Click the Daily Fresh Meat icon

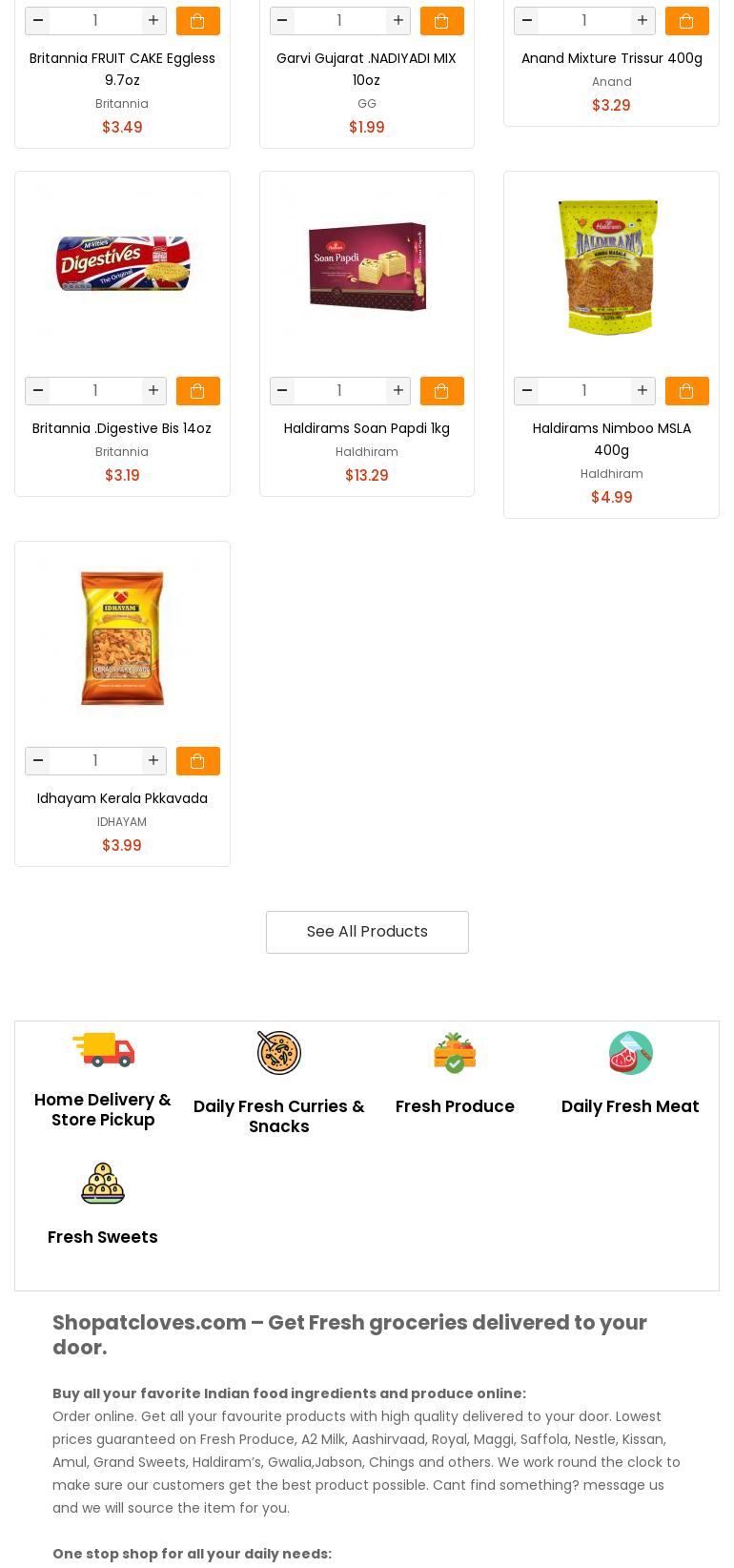point(630,1053)
